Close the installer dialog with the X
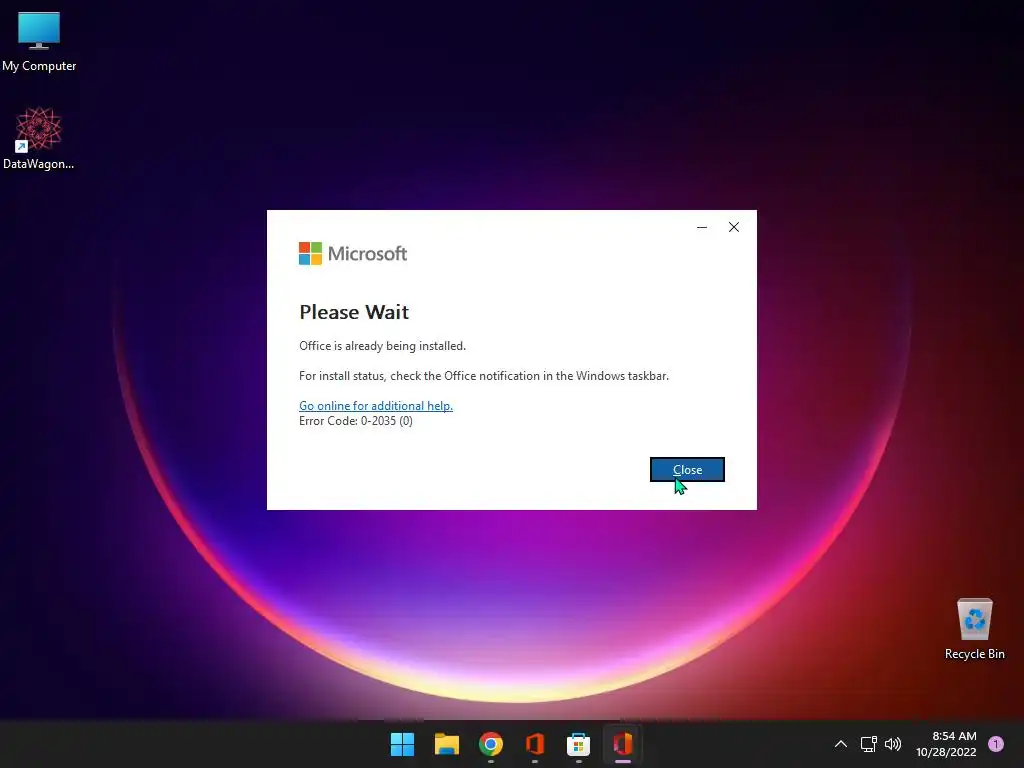Screen dimensions: 1024x768 pos(733,227)
